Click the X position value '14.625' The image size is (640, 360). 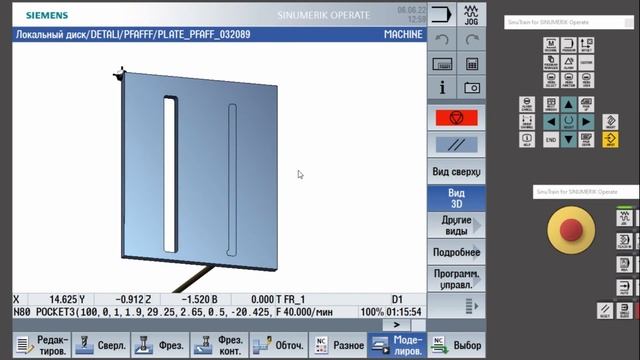(x=63, y=300)
